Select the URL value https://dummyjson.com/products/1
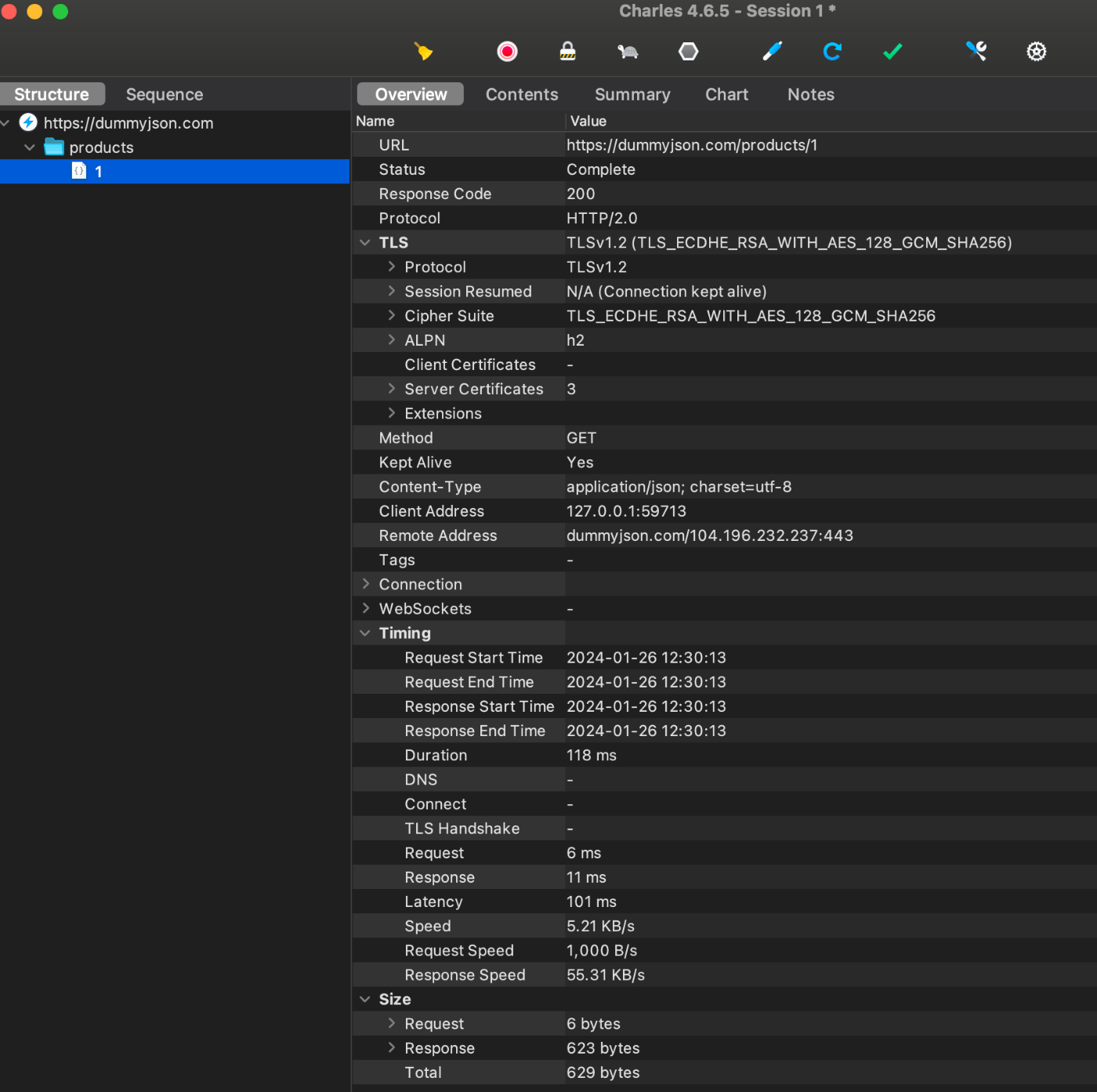Image resolution: width=1097 pixels, height=1092 pixels. (692, 145)
